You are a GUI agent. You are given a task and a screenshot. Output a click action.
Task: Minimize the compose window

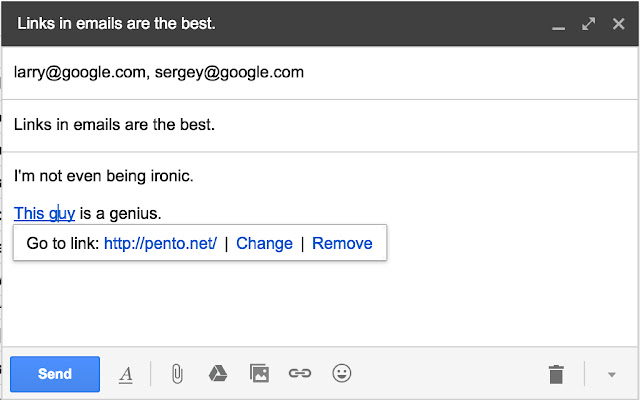[558, 23]
